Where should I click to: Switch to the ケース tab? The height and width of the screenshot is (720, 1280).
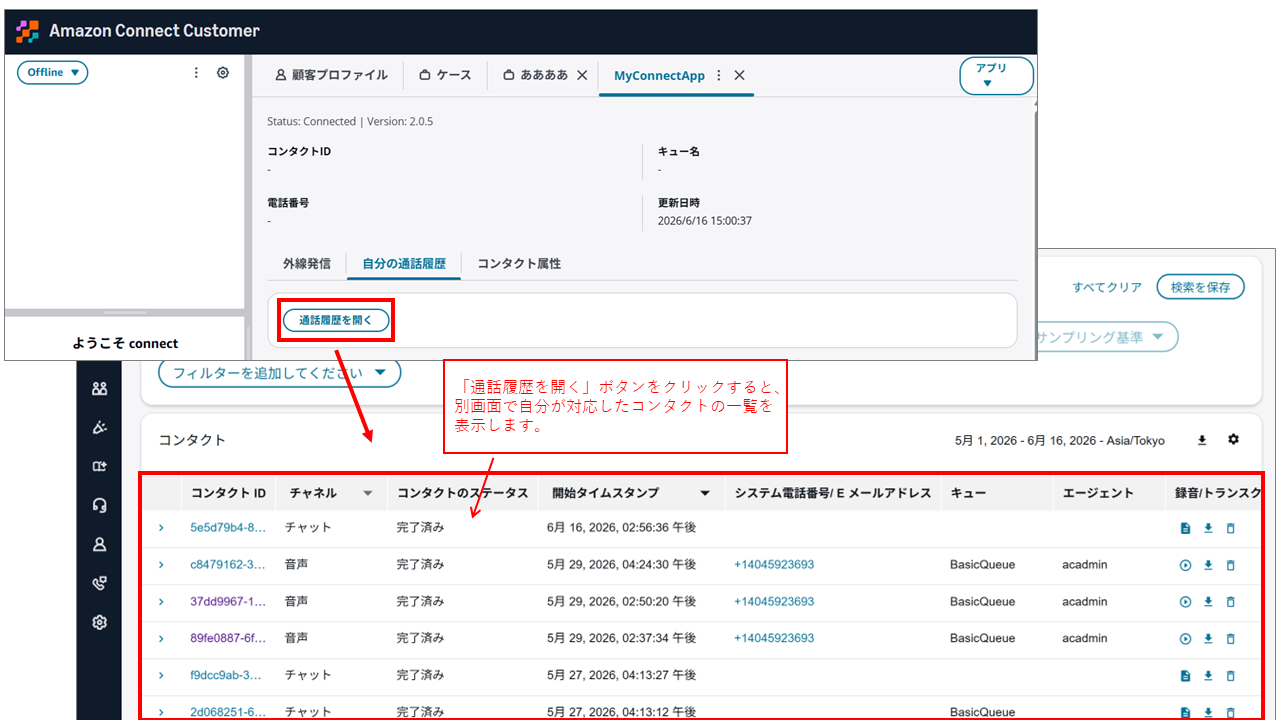[x=445, y=75]
